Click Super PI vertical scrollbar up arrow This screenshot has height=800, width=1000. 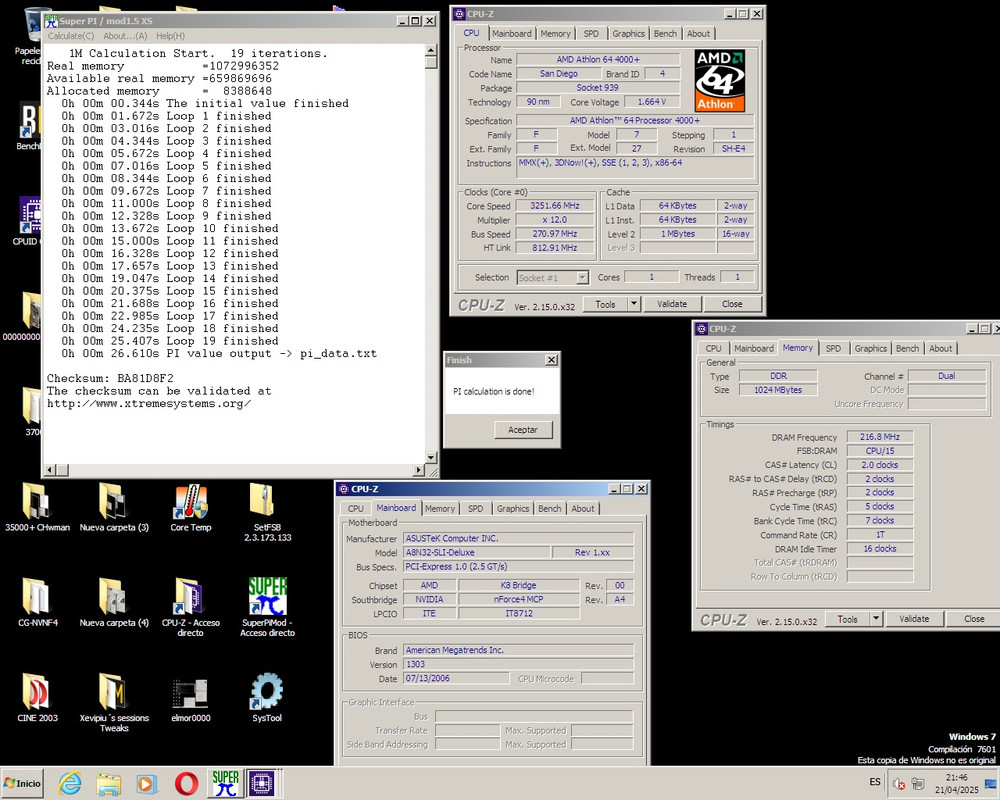pos(431,50)
